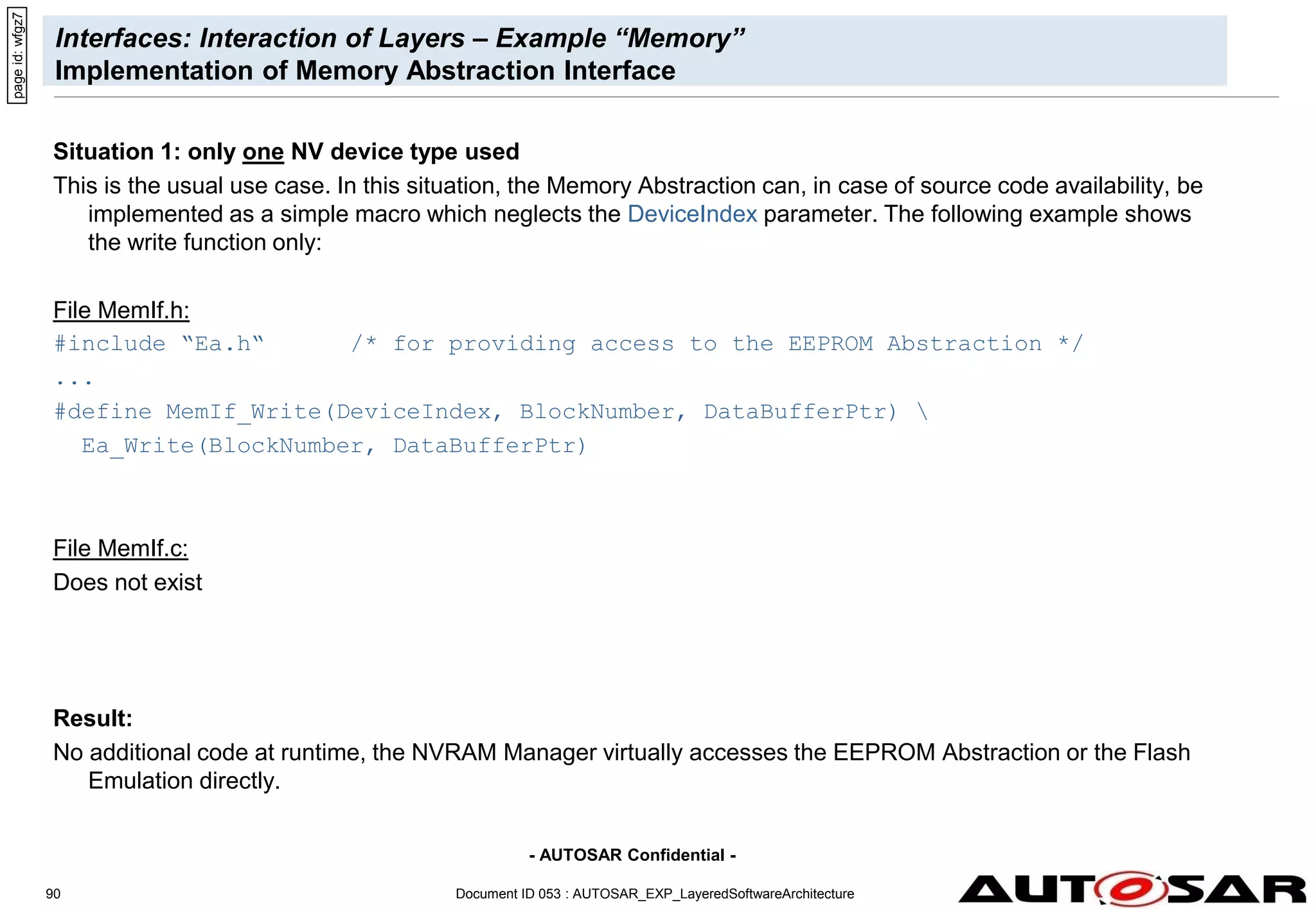Click the text 'the write function only:'

[x=204, y=242]
